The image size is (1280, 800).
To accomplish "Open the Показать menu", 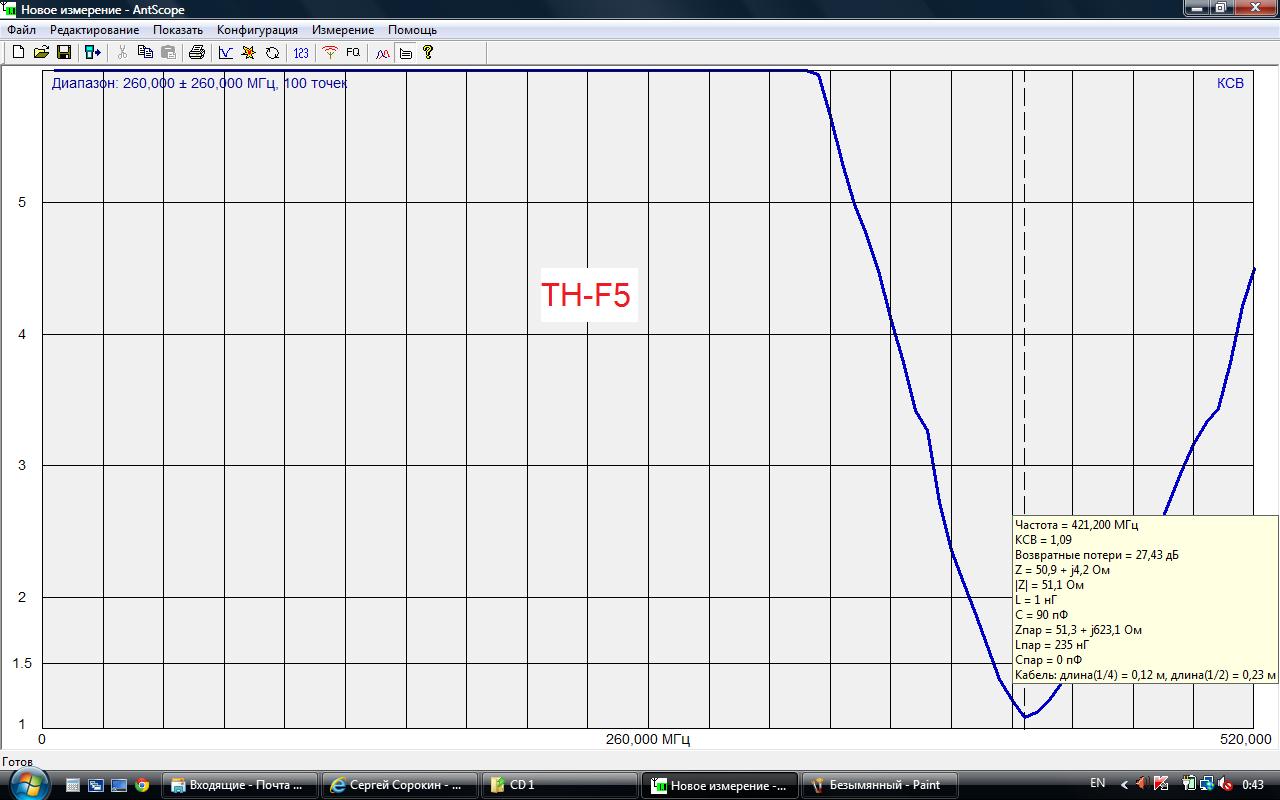I will click(178, 30).
